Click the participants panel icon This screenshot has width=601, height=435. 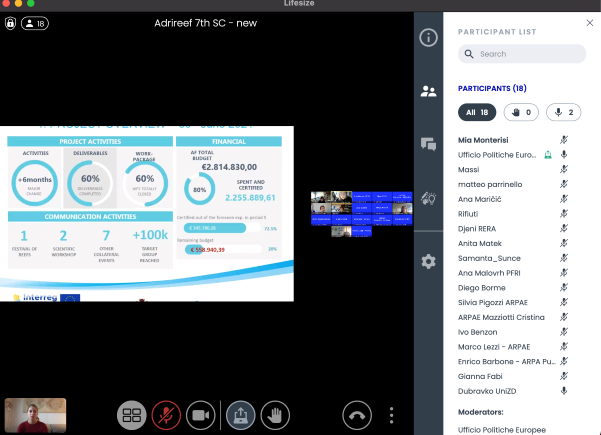point(429,91)
